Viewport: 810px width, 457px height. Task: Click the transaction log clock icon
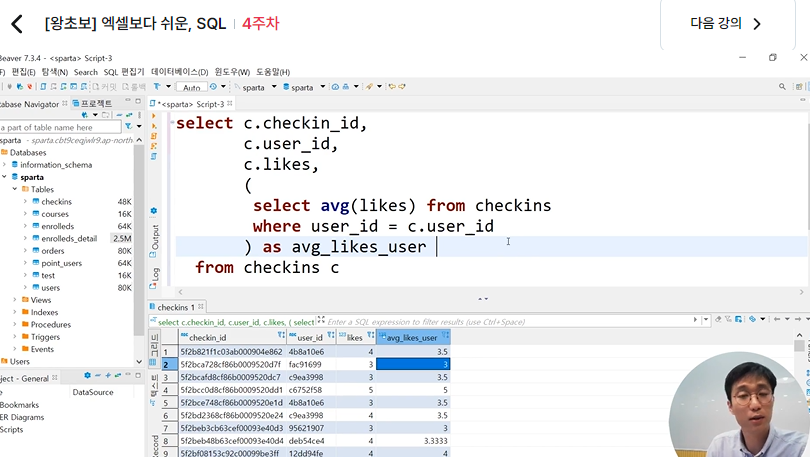[213, 87]
